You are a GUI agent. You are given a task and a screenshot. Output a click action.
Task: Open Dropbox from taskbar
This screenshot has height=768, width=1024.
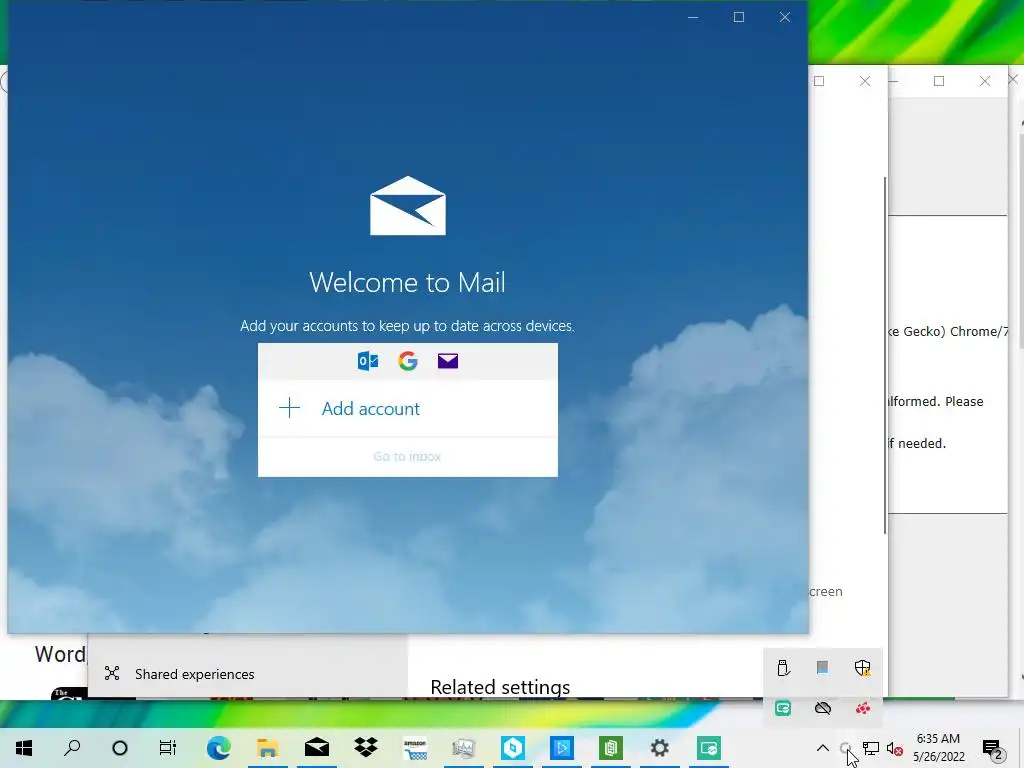(366, 748)
